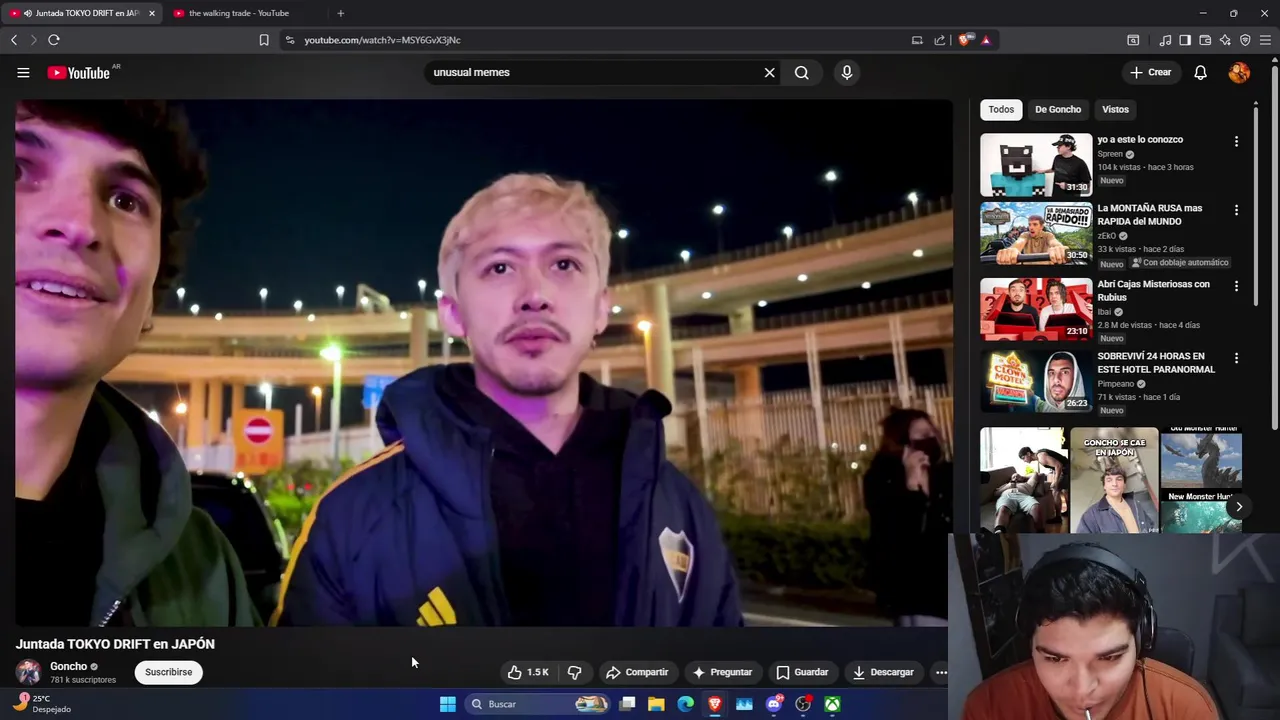The width and height of the screenshot is (1280, 720).
Task: Open the tab search icon in toolbar
Action: (1133, 40)
